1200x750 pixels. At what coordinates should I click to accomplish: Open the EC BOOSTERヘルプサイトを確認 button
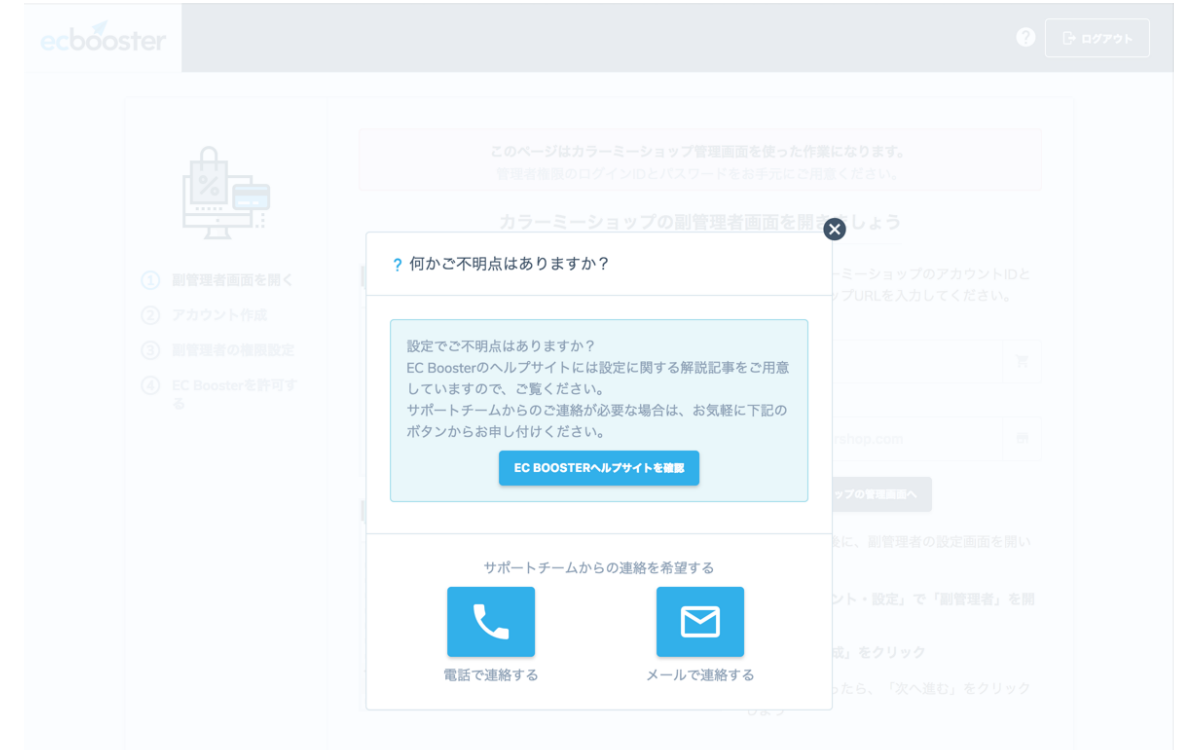tap(599, 468)
